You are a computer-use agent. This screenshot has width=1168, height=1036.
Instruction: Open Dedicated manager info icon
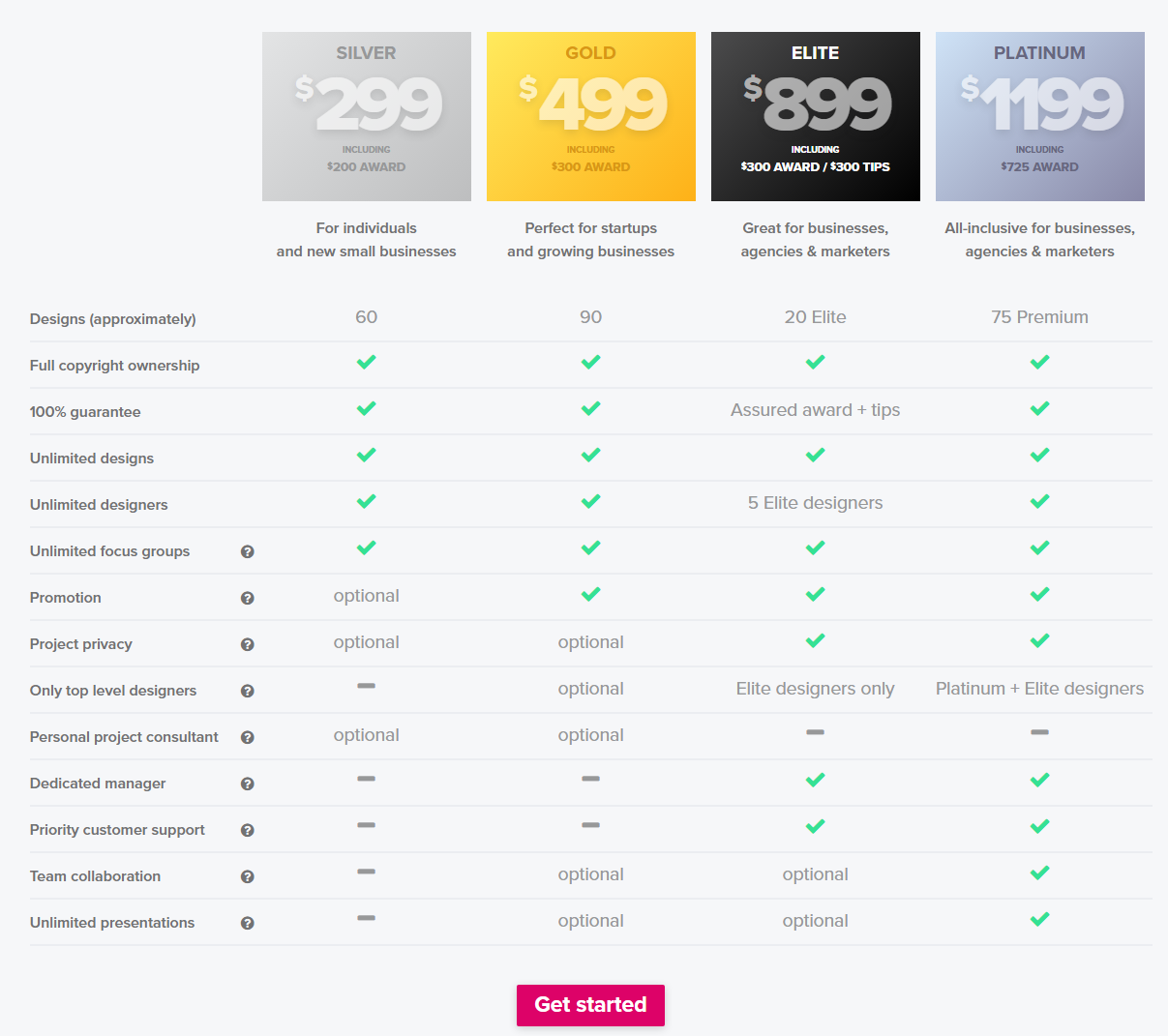(x=248, y=784)
